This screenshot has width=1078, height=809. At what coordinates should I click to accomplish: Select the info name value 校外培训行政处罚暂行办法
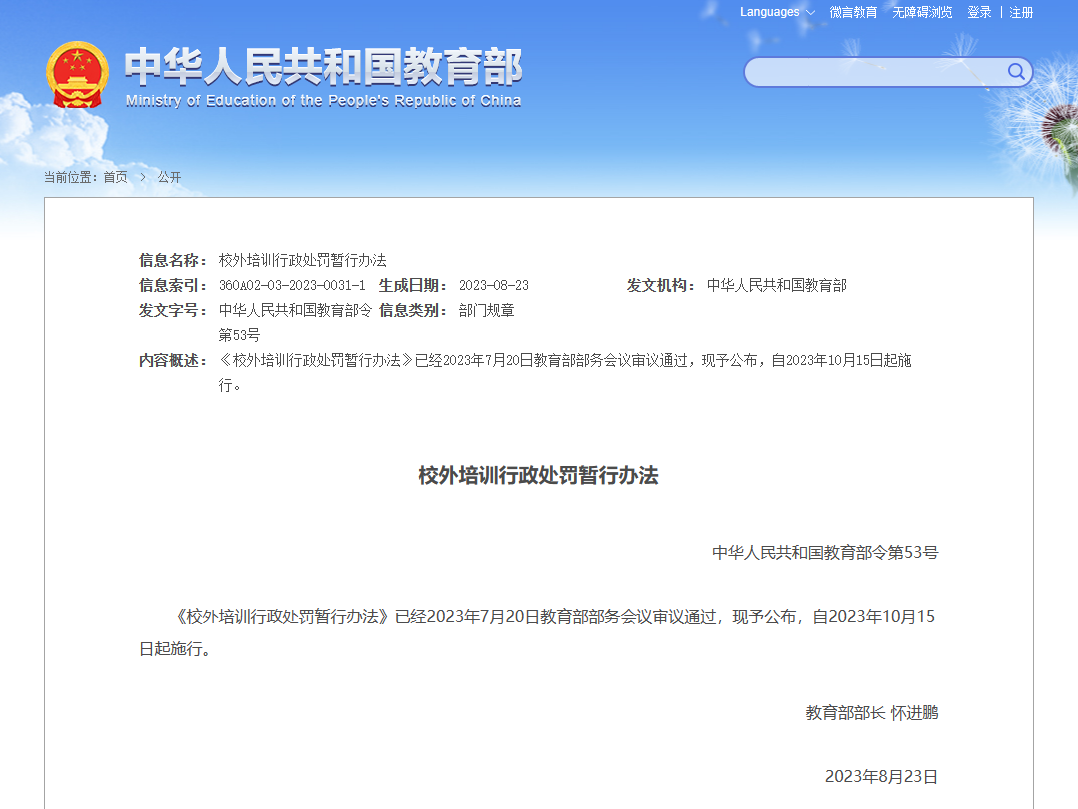(302, 261)
